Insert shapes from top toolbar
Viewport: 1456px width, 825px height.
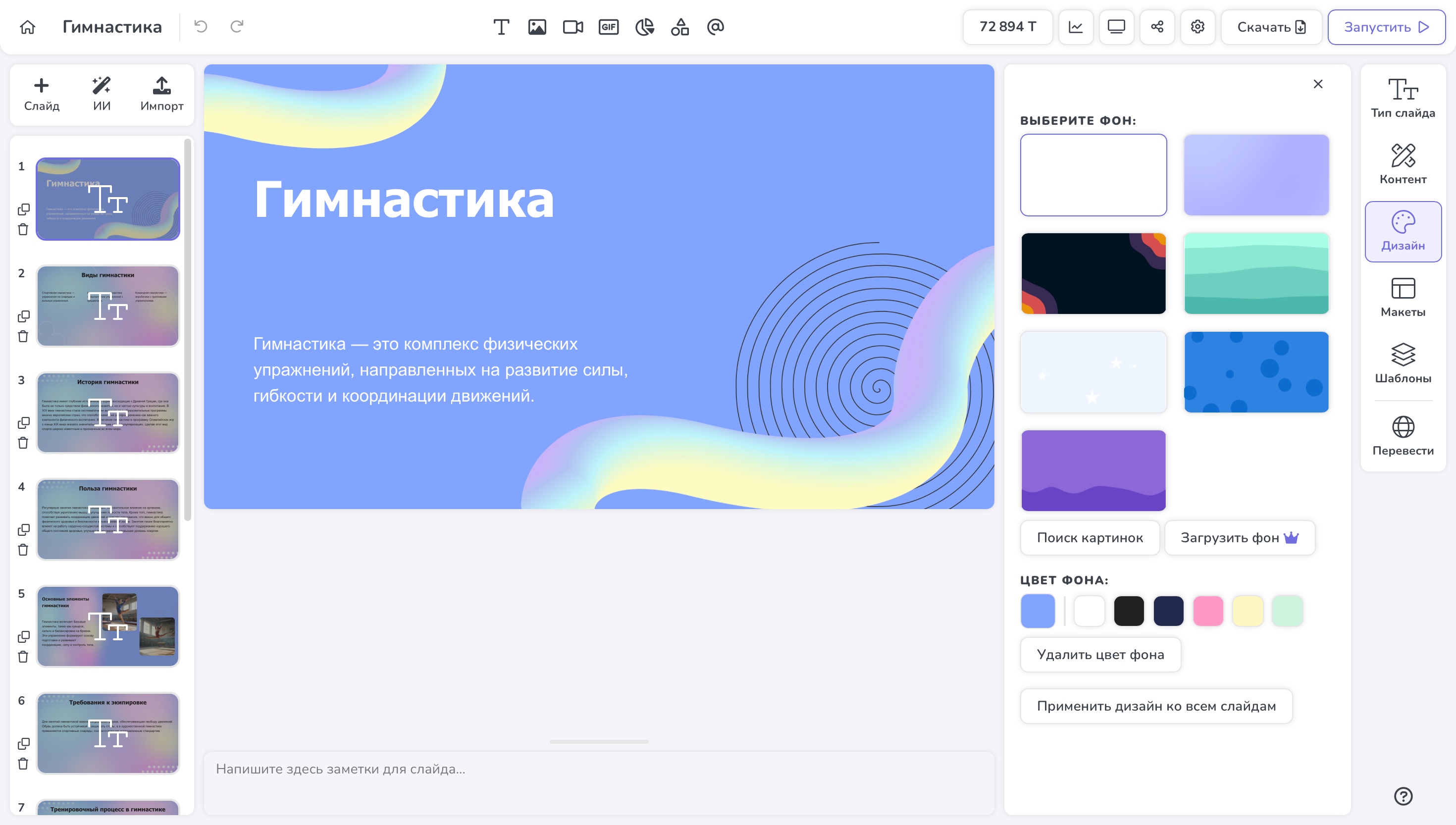click(680, 27)
